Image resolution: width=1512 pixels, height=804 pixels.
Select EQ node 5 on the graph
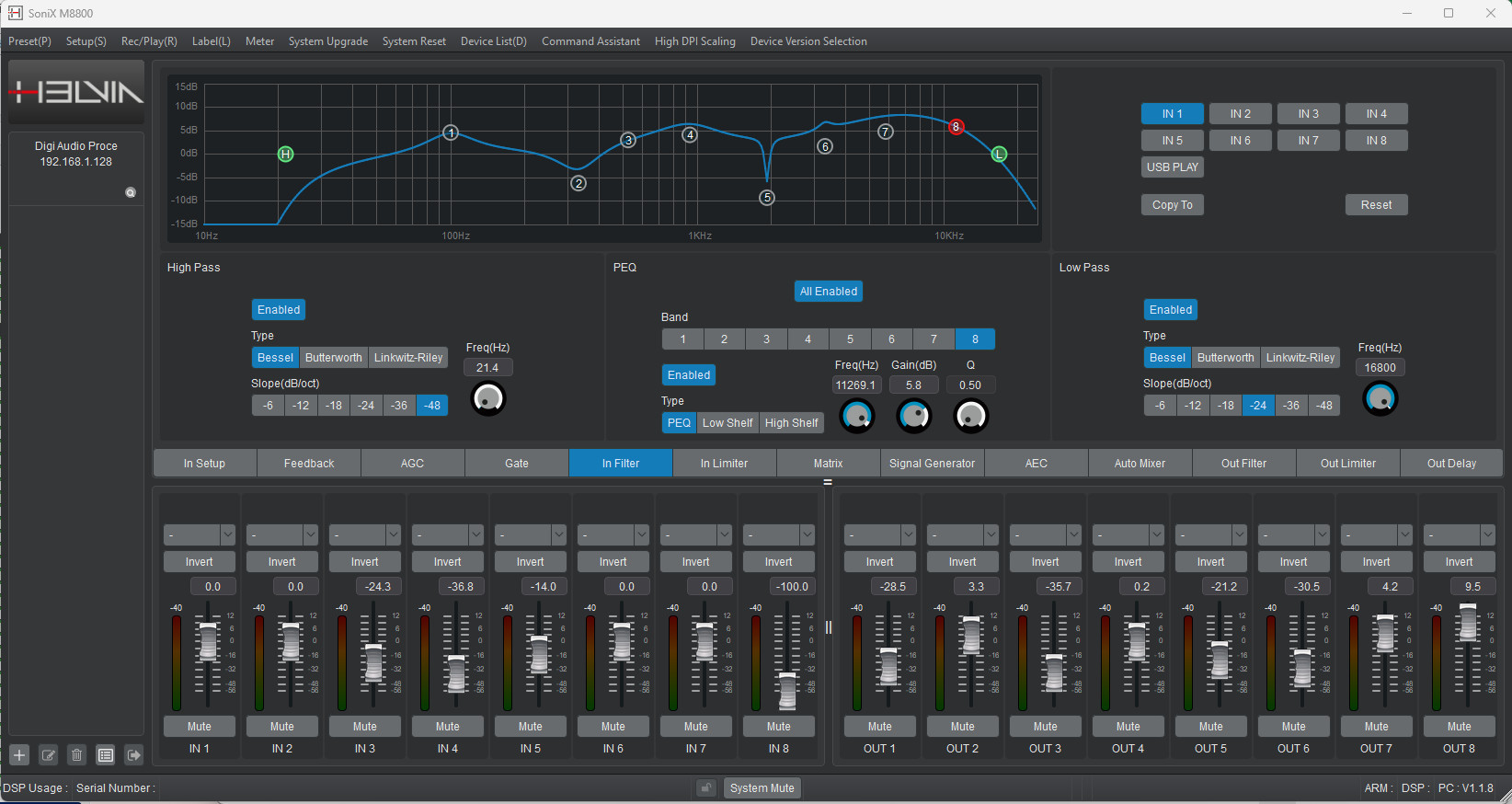[x=767, y=198]
